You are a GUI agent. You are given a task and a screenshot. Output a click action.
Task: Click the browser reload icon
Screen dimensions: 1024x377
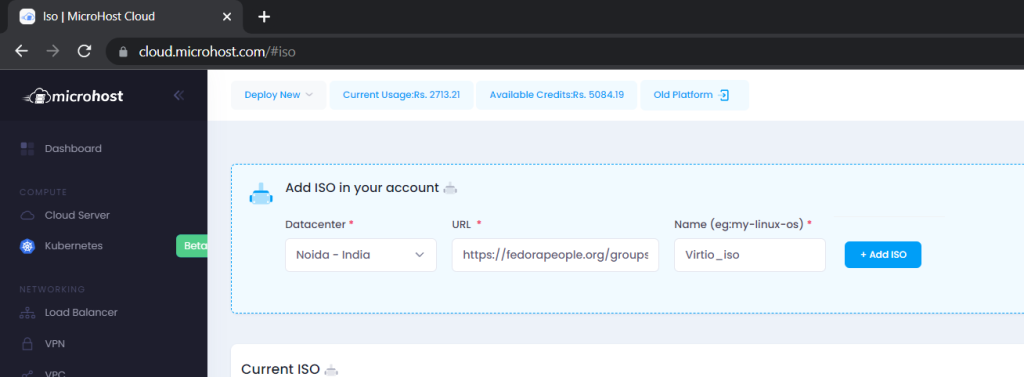84,51
